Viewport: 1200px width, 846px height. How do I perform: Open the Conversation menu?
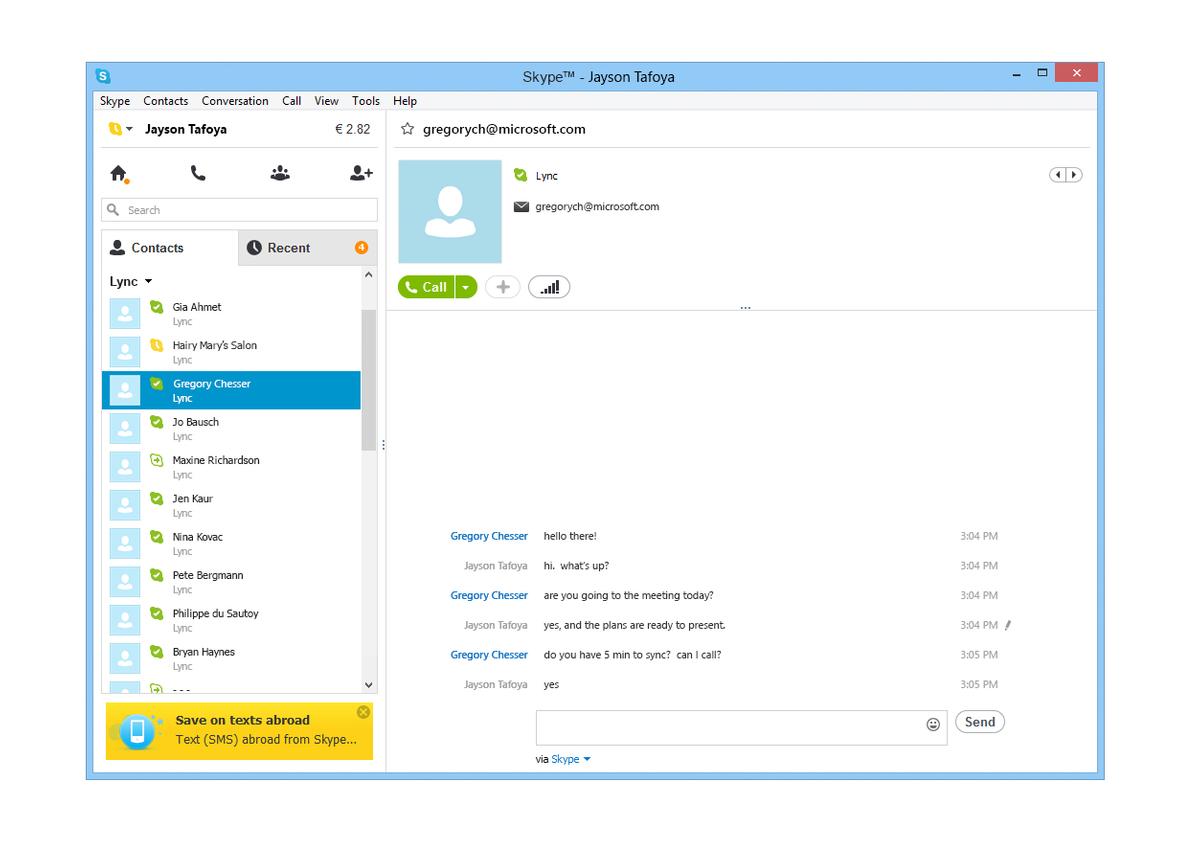(235, 101)
